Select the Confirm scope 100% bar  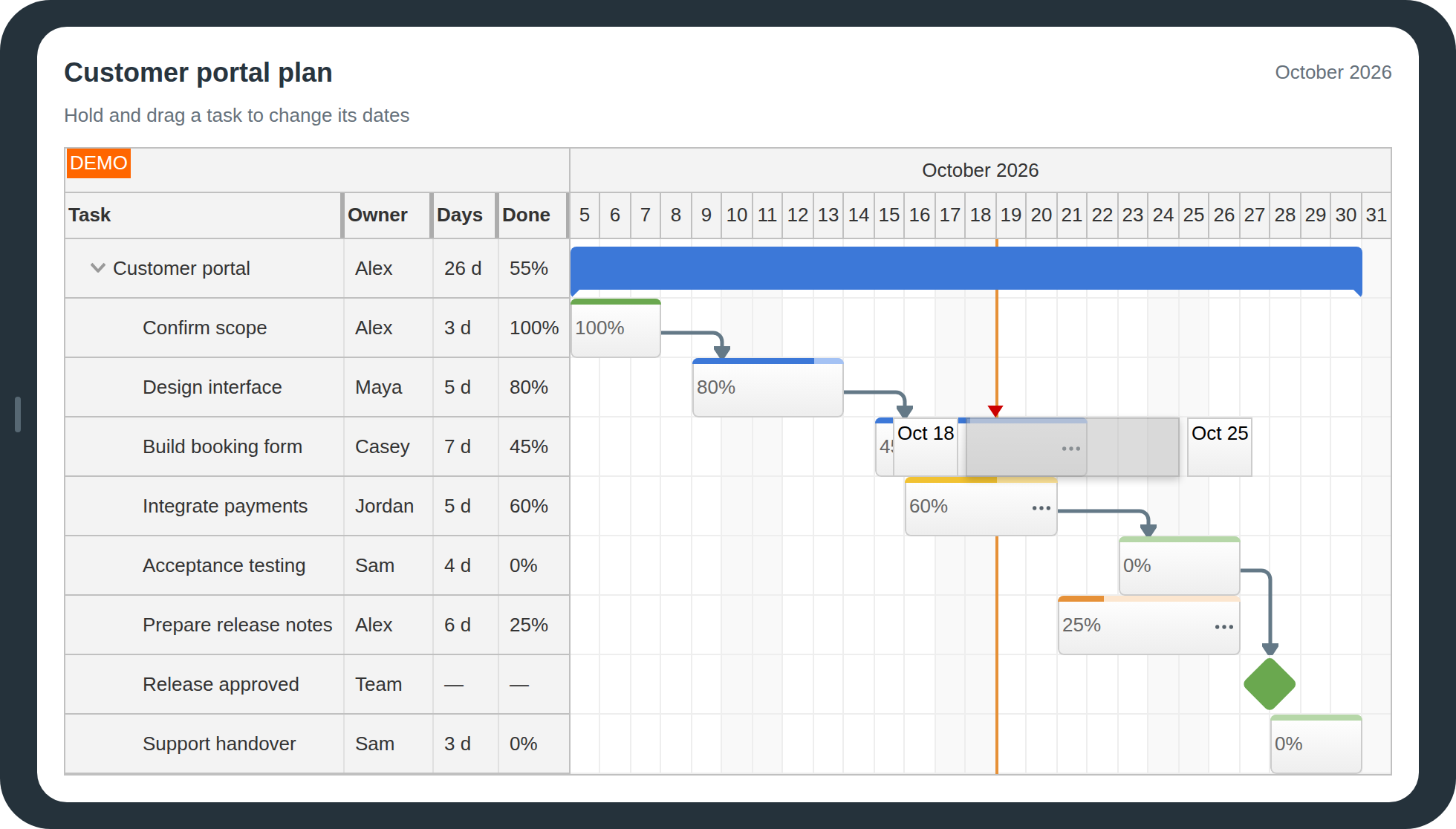[x=616, y=328]
